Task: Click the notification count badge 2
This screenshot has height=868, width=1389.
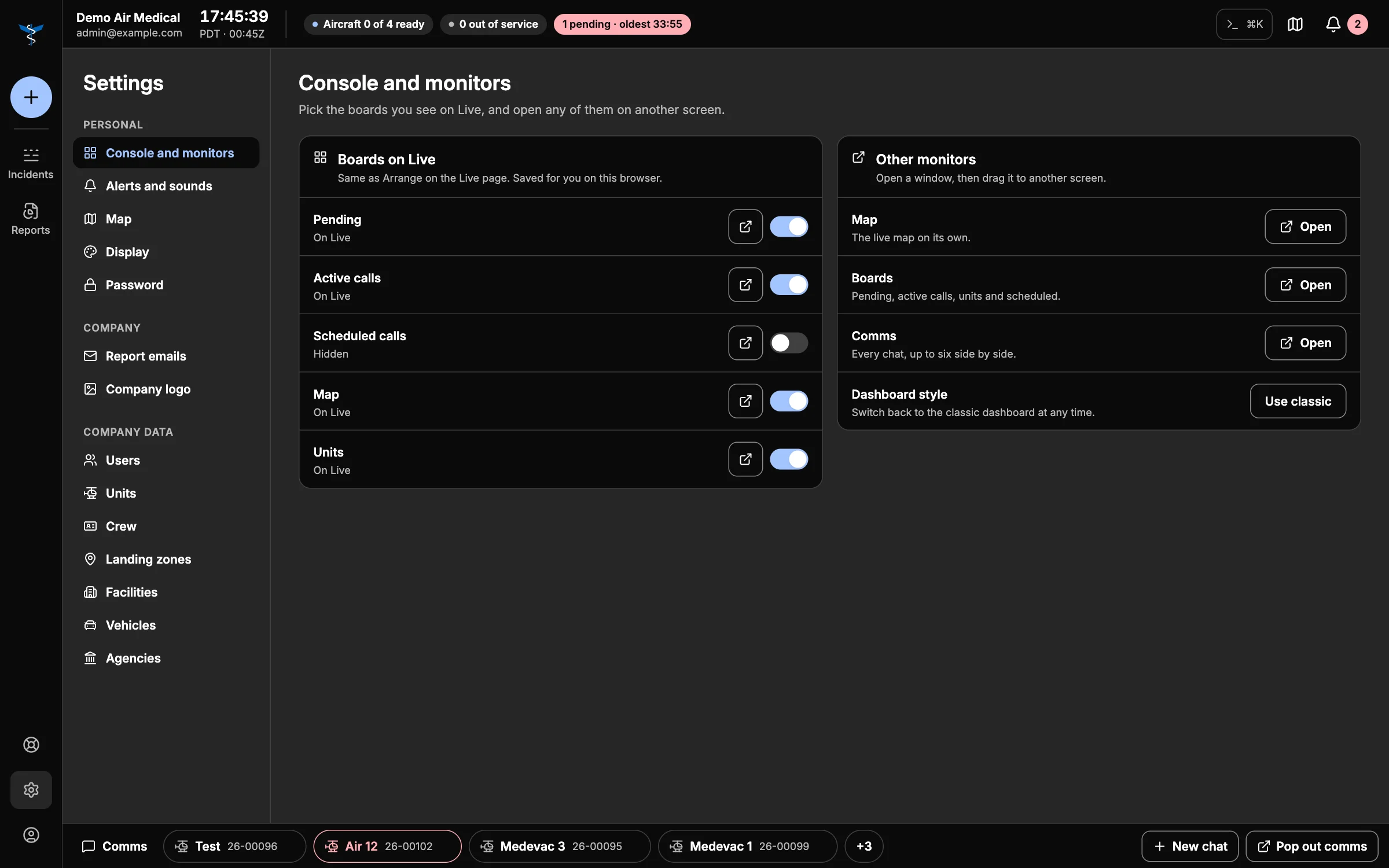Action: (x=1358, y=24)
